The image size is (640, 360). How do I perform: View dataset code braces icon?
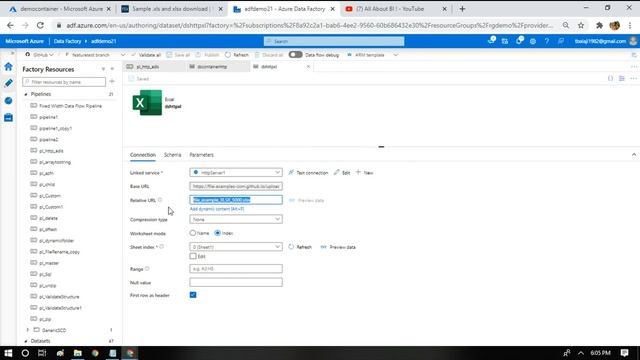(610, 78)
